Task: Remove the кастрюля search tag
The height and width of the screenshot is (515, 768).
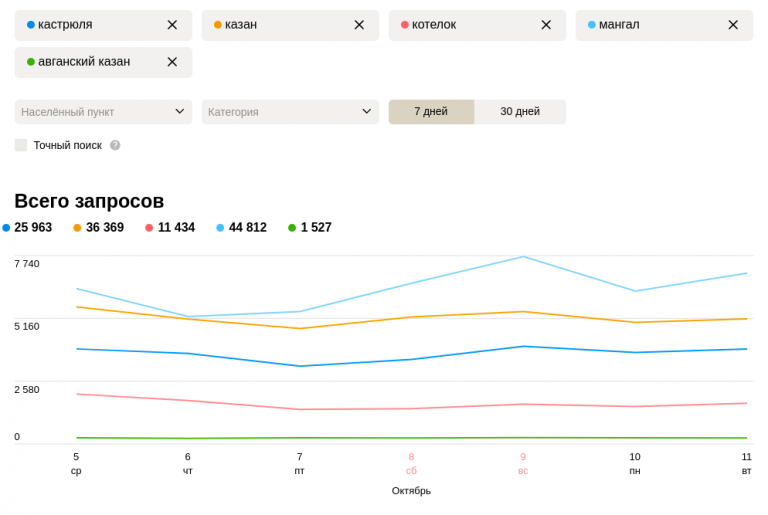Action: [x=172, y=25]
